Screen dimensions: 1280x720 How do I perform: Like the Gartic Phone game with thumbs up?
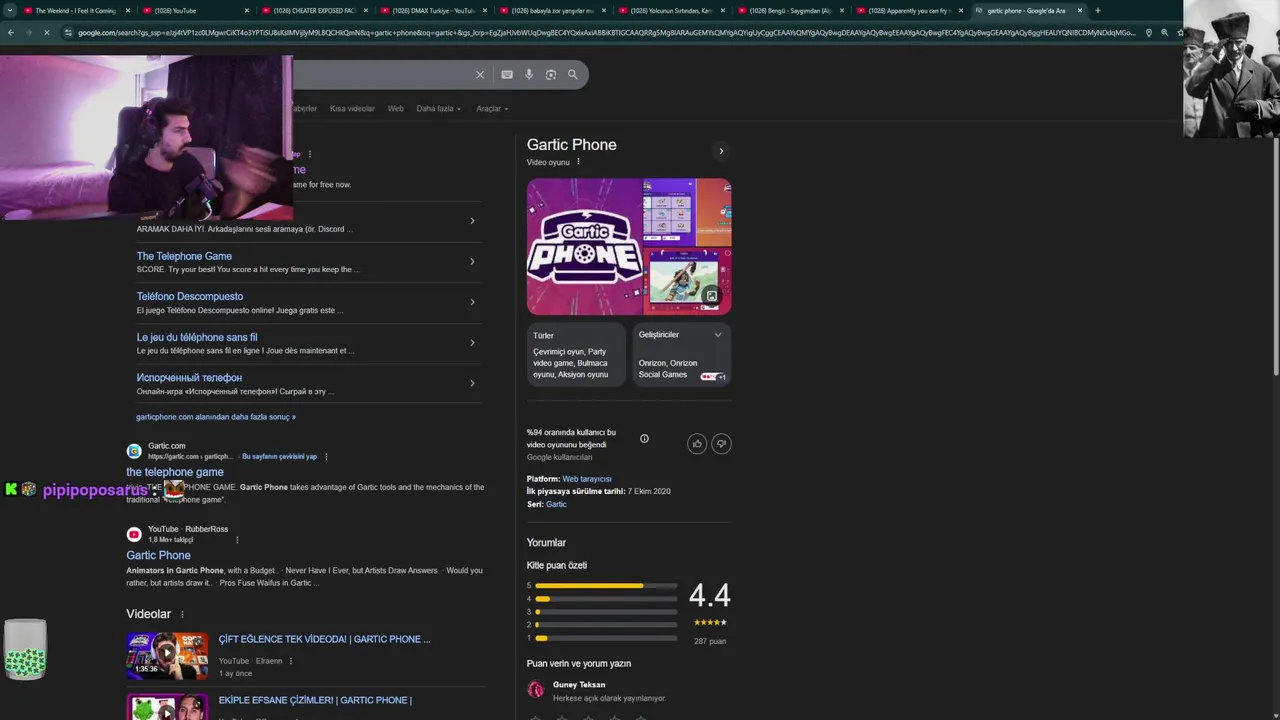coord(697,444)
